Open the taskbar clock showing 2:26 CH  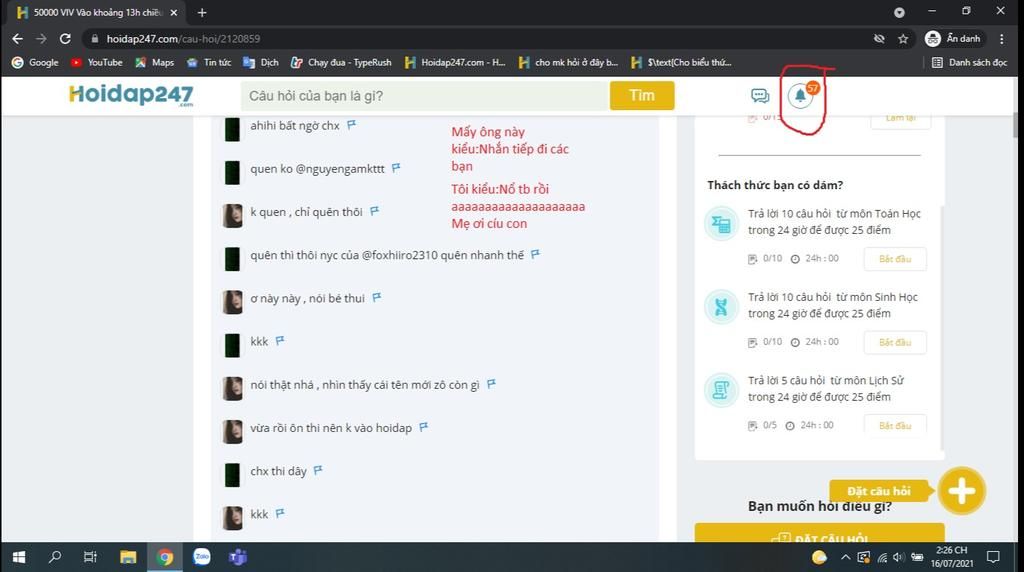(x=952, y=557)
